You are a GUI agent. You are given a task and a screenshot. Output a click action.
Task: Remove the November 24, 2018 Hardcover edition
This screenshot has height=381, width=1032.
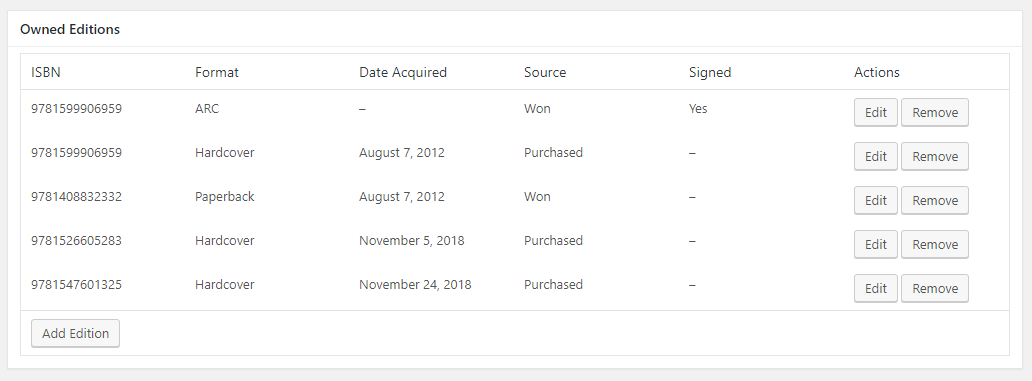pos(935,288)
